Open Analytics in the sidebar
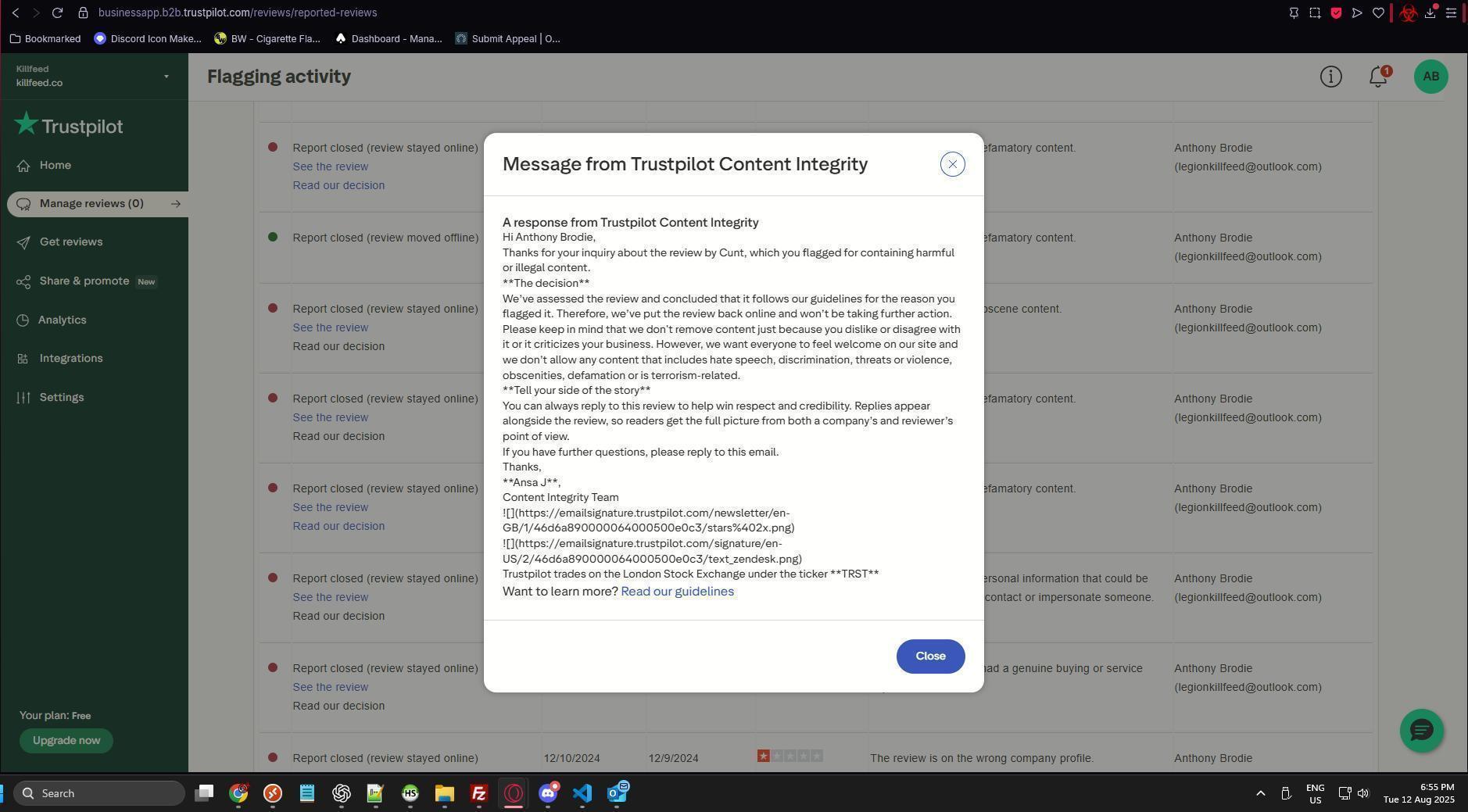This screenshot has width=1468, height=812. [x=62, y=320]
